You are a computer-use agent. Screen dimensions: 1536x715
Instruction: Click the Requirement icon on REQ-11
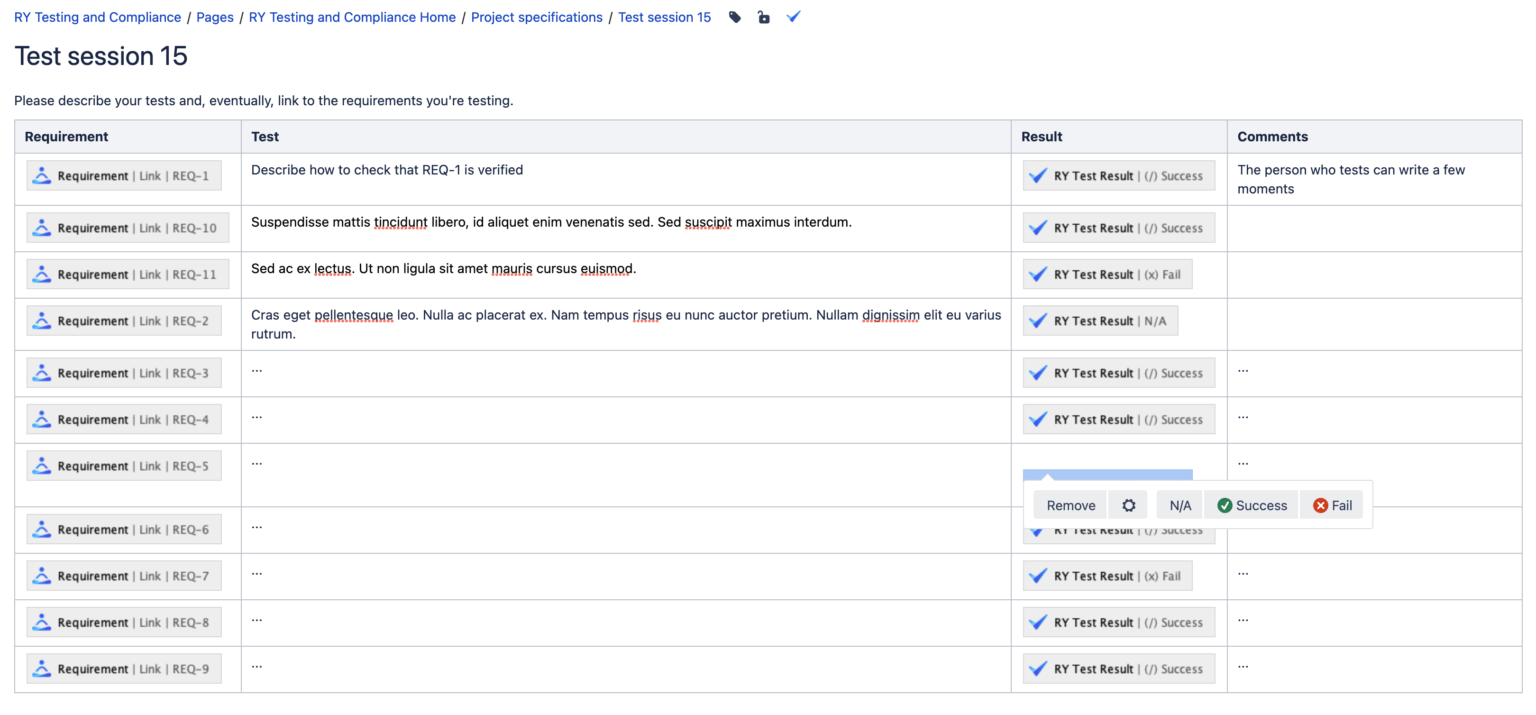coord(41,273)
